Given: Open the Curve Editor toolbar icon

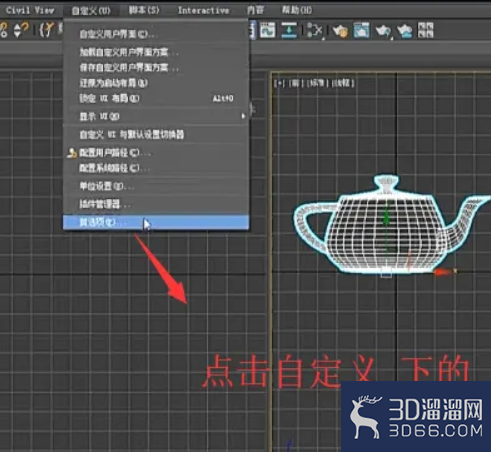Looking at the screenshot, I should (x=268, y=30).
